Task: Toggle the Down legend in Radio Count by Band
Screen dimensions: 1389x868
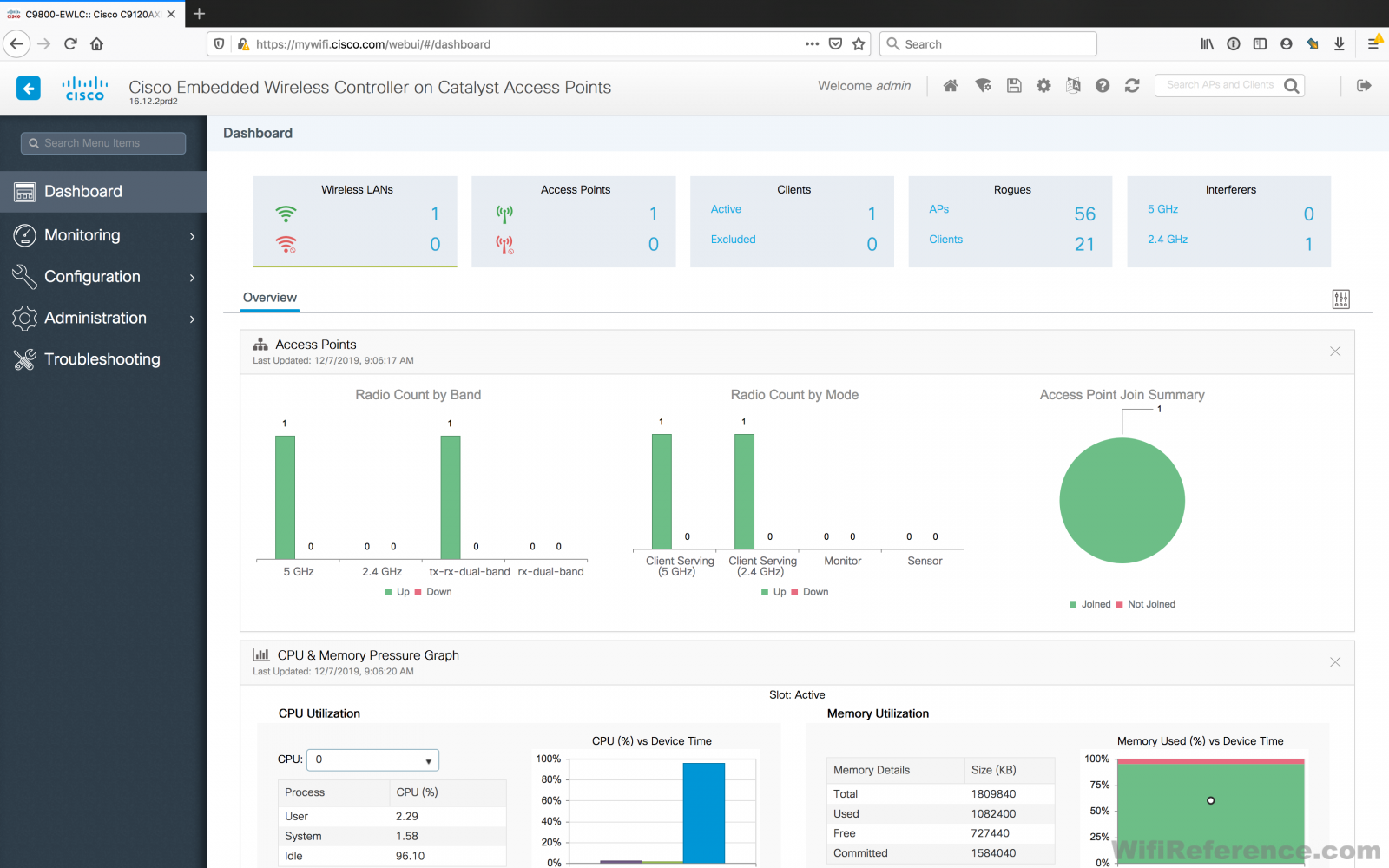Action: [431, 591]
